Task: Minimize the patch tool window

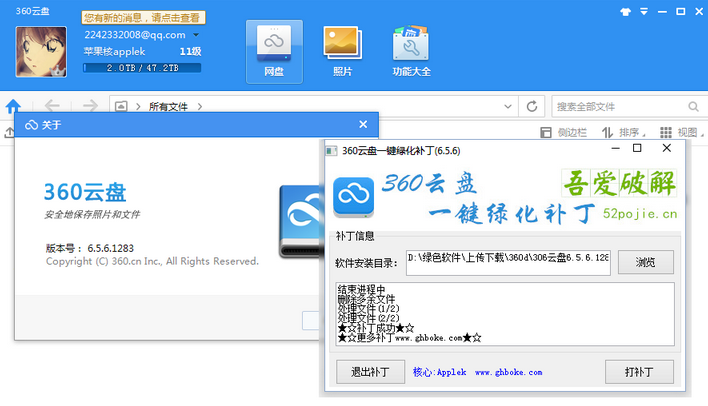Action: pyautogui.click(x=615, y=149)
